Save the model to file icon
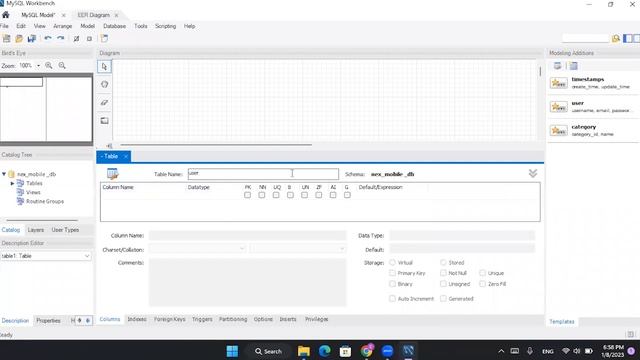Screen dimensions: 640x360 (31, 38)
